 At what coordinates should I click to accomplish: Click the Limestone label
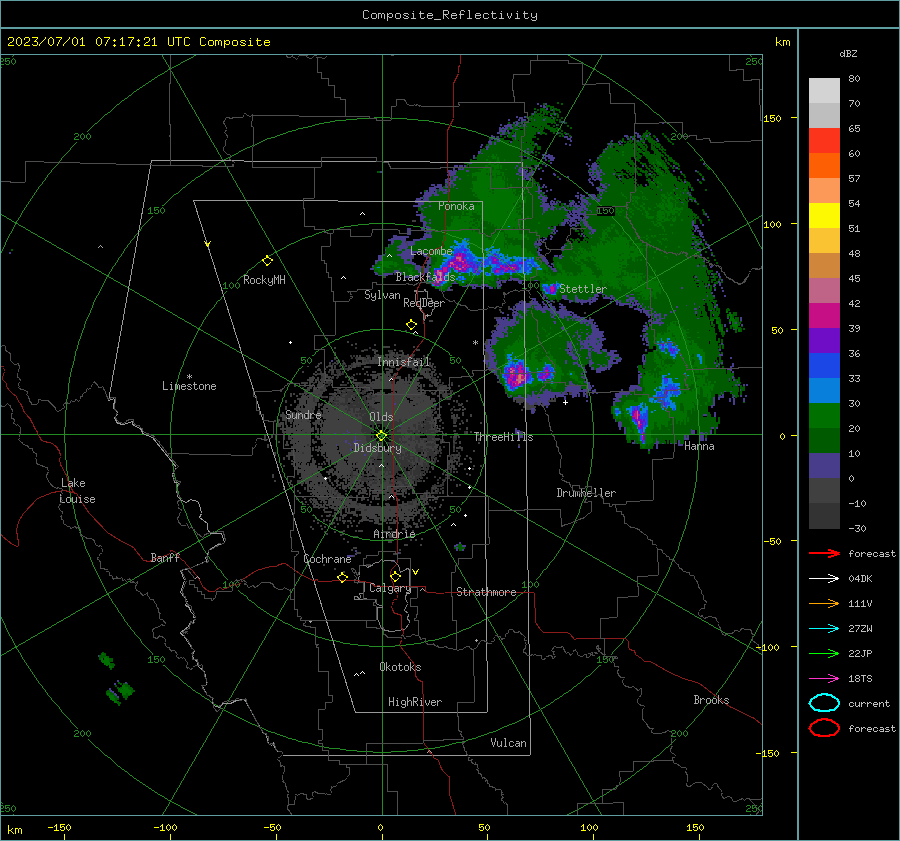point(189,386)
